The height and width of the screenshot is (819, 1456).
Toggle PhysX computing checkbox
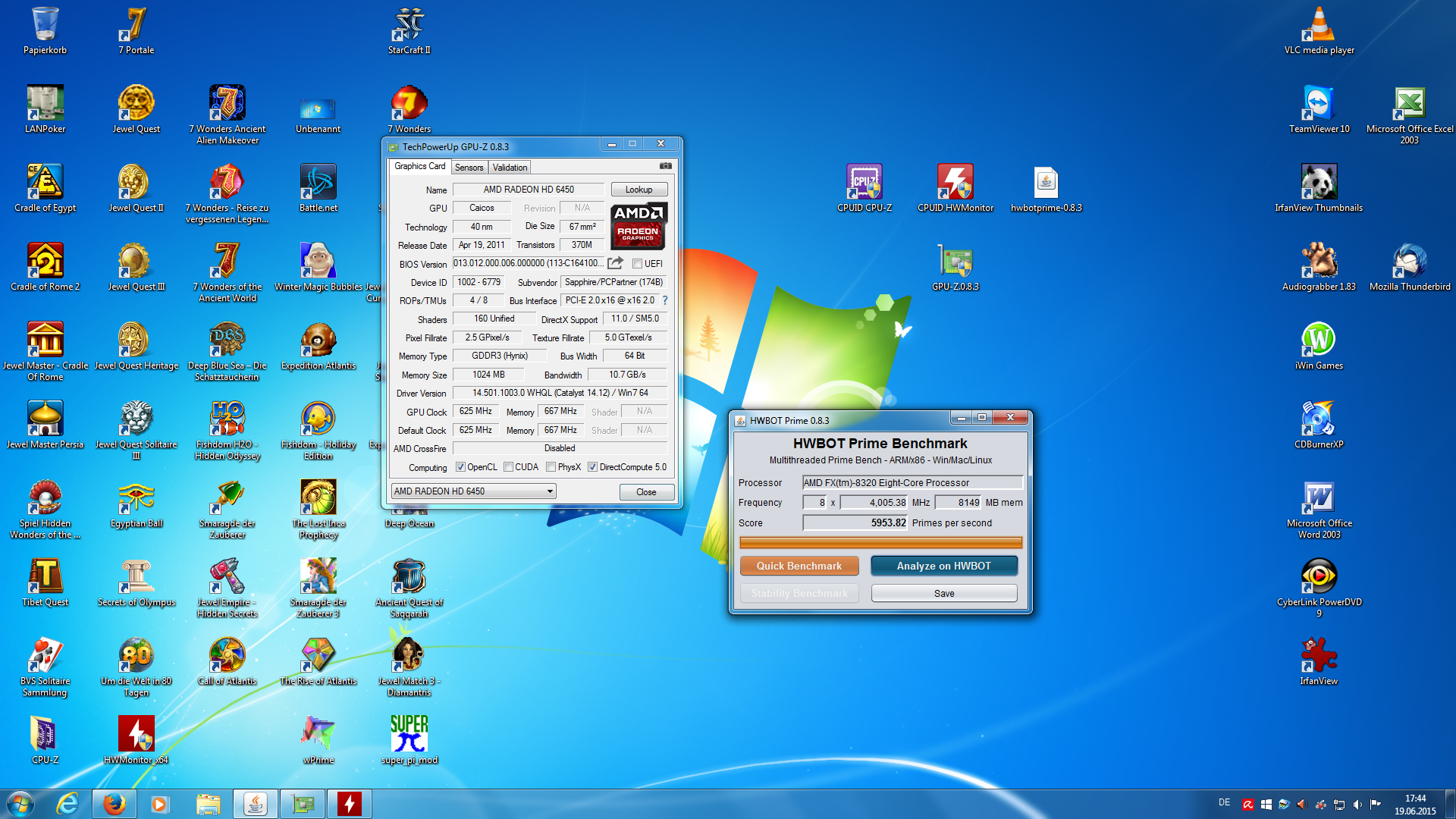551,467
